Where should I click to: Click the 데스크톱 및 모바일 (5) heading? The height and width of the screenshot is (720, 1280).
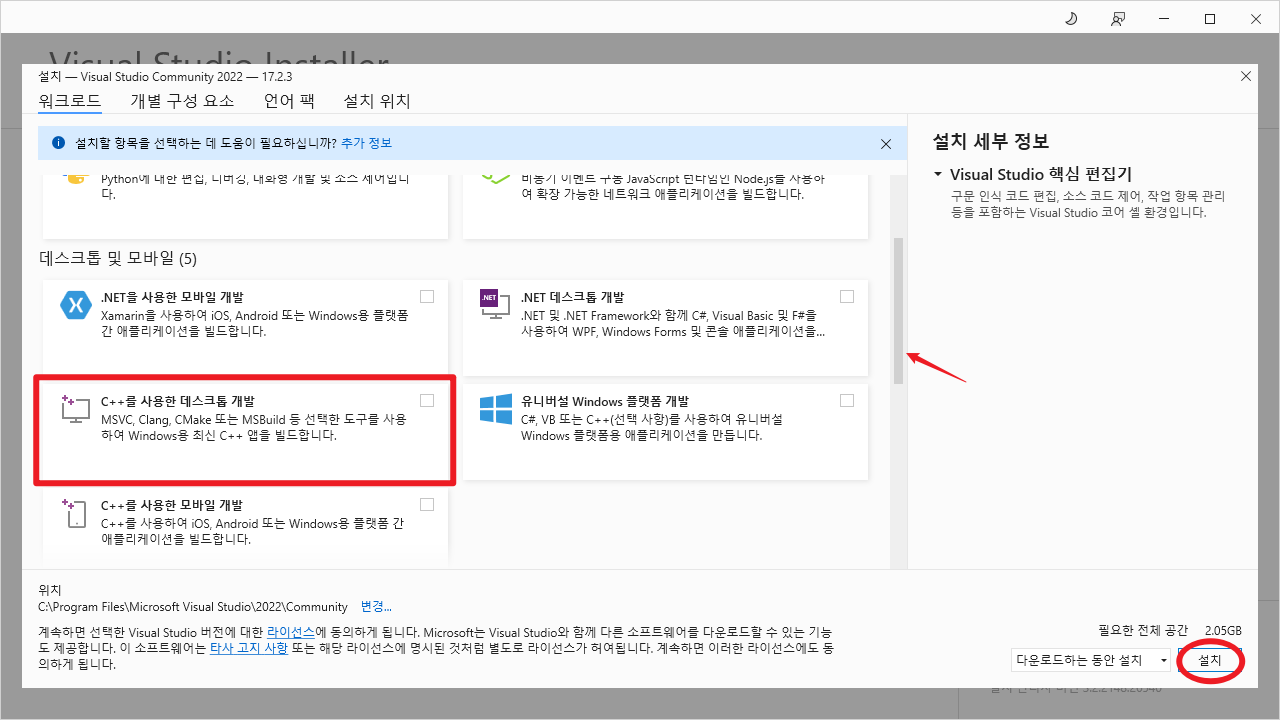118,259
